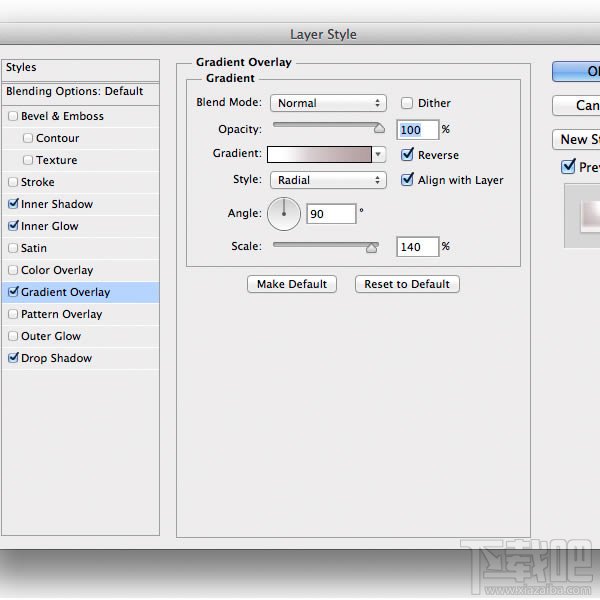Click the Opacity value field

[x=417, y=130]
